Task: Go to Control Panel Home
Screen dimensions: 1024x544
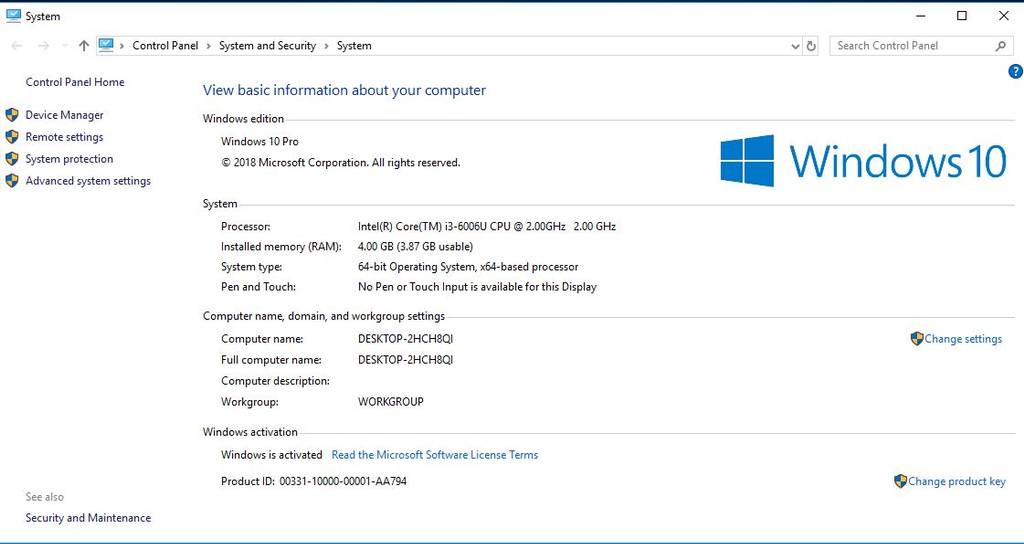Action: (75, 82)
